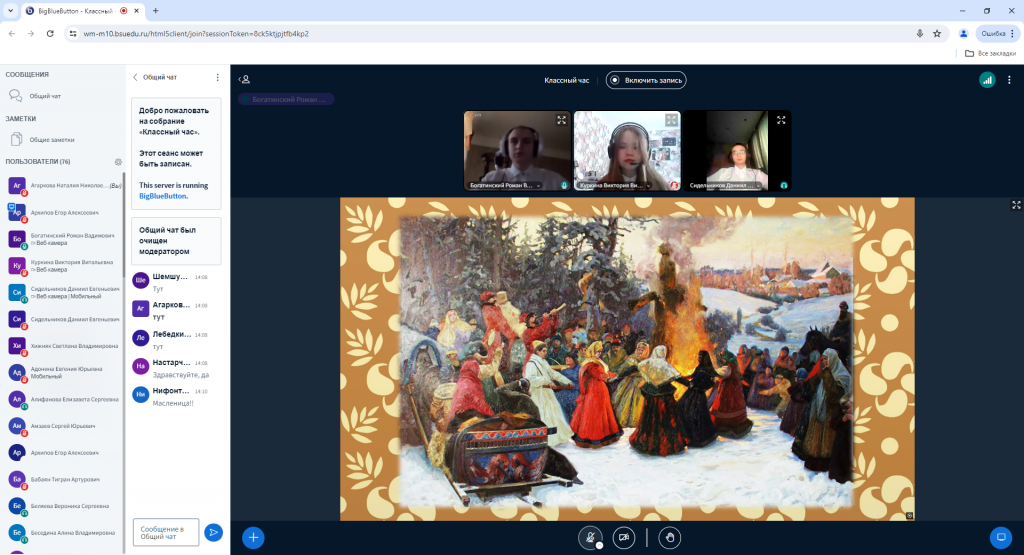
Task: Click the Богатинский Роман presenter label
Action: (x=286, y=99)
